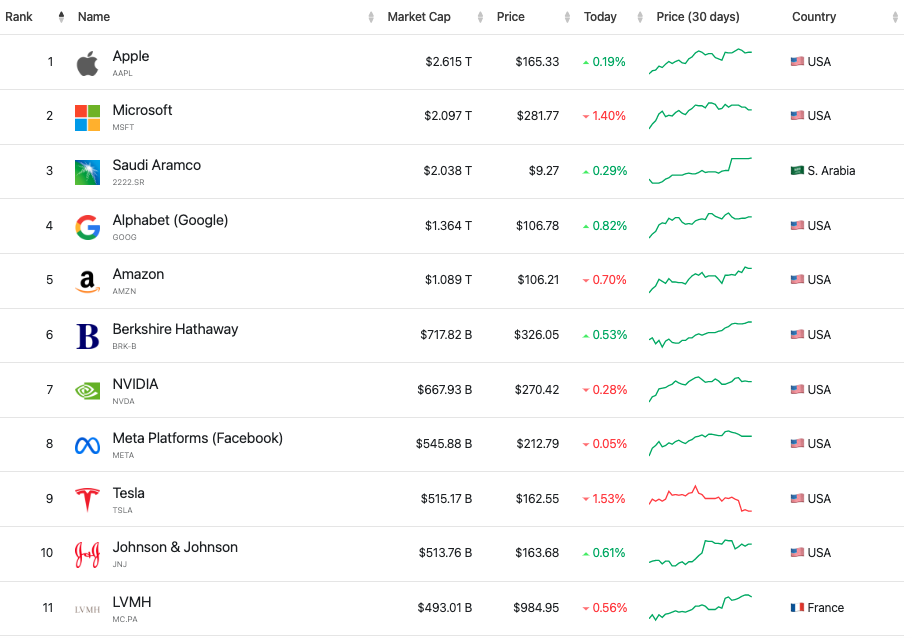Click the Google logo icon

(87, 227)
